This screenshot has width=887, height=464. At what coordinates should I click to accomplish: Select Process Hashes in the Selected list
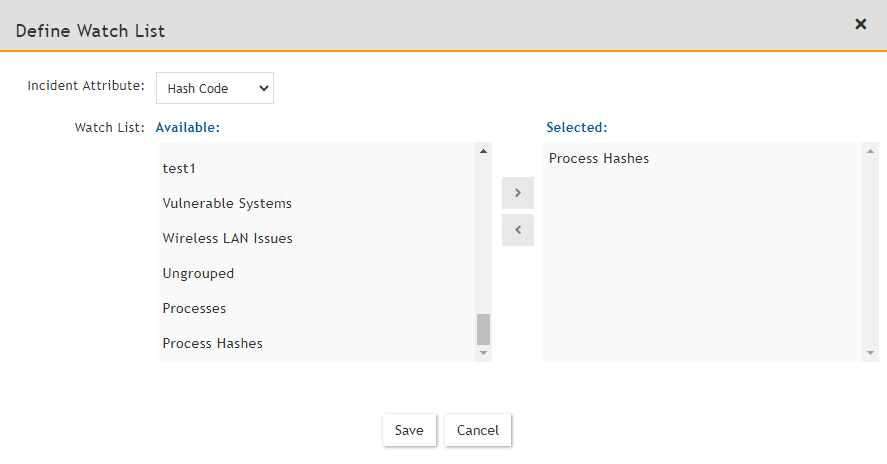599,158
